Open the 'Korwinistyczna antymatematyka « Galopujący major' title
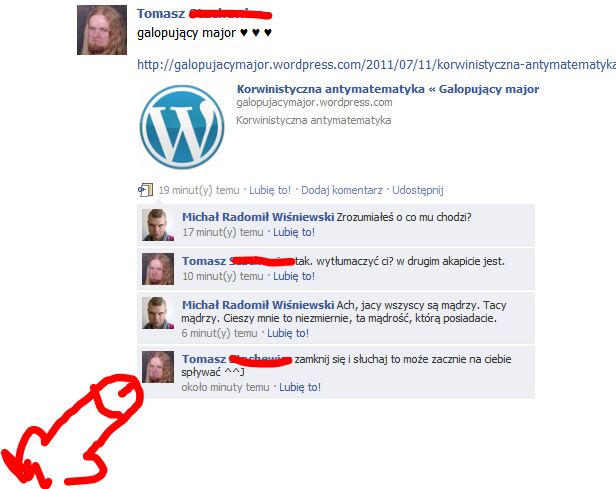 tap(388, 89)
